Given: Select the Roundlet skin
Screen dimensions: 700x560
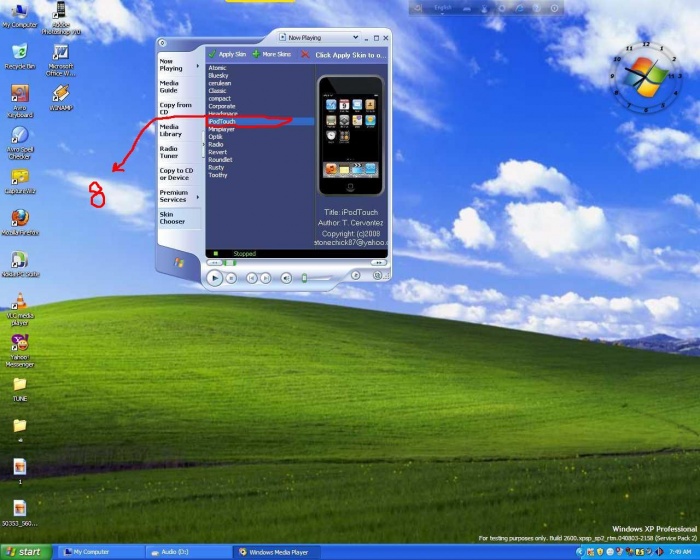Looking at the screenshot, I should pos(220,159).
